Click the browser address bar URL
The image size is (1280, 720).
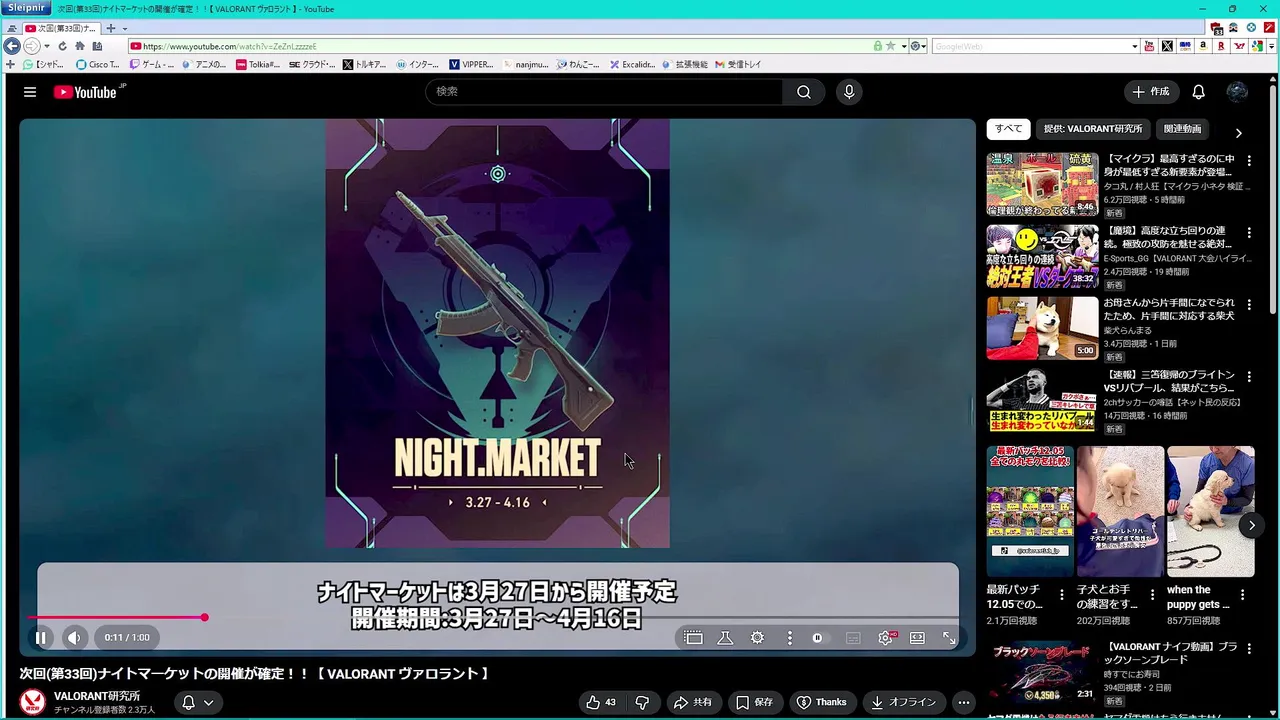500,46
